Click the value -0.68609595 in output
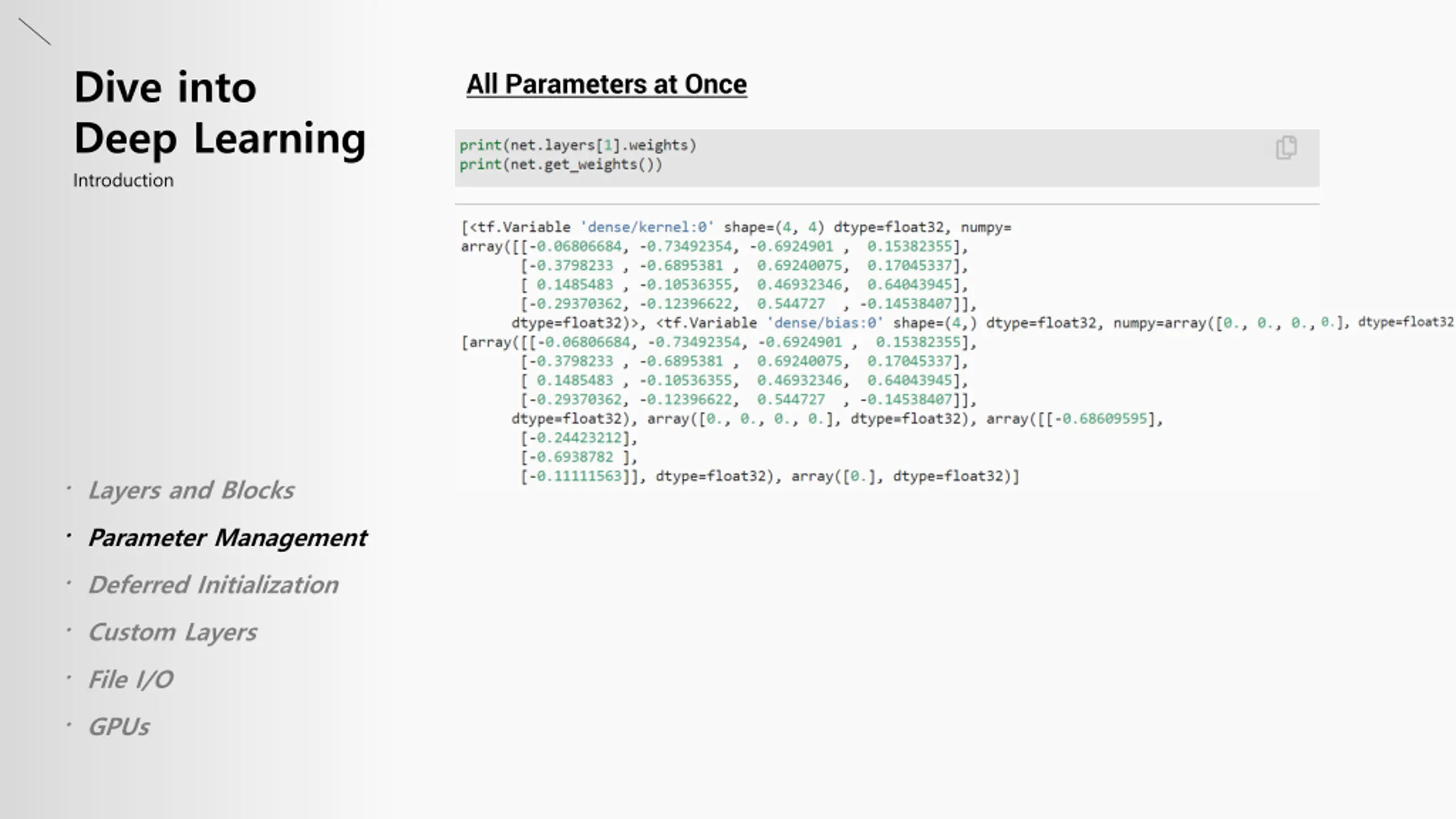 pyautogui.click(x=1101, y=419)
